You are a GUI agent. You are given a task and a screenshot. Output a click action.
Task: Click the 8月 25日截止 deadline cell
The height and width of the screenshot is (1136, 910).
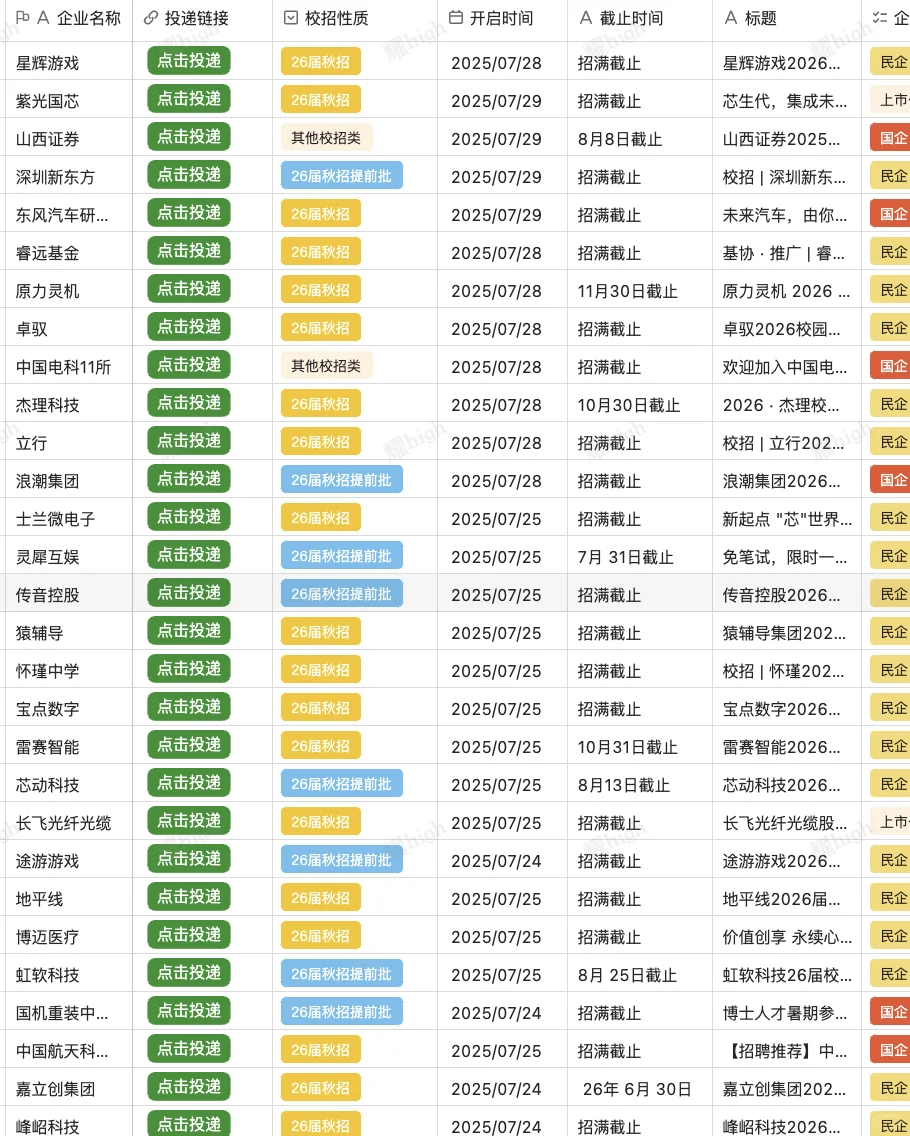tap(640, 975)
